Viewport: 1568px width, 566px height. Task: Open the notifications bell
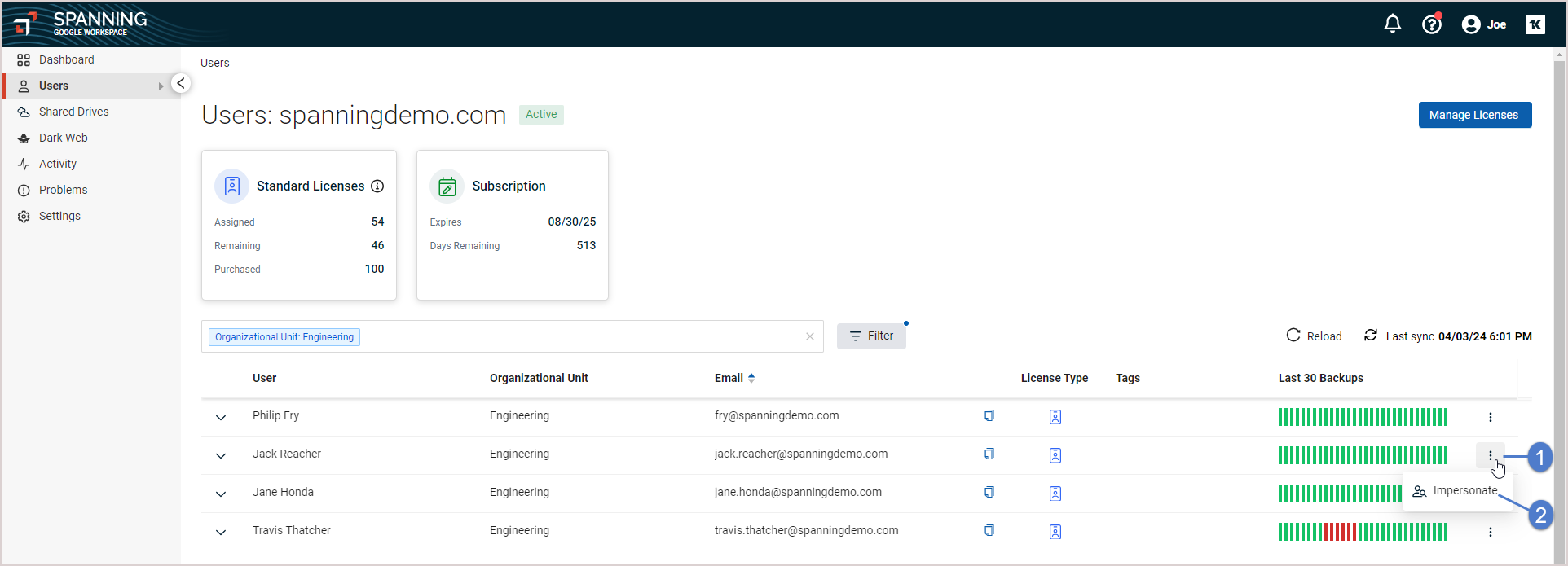point(1392,24)
